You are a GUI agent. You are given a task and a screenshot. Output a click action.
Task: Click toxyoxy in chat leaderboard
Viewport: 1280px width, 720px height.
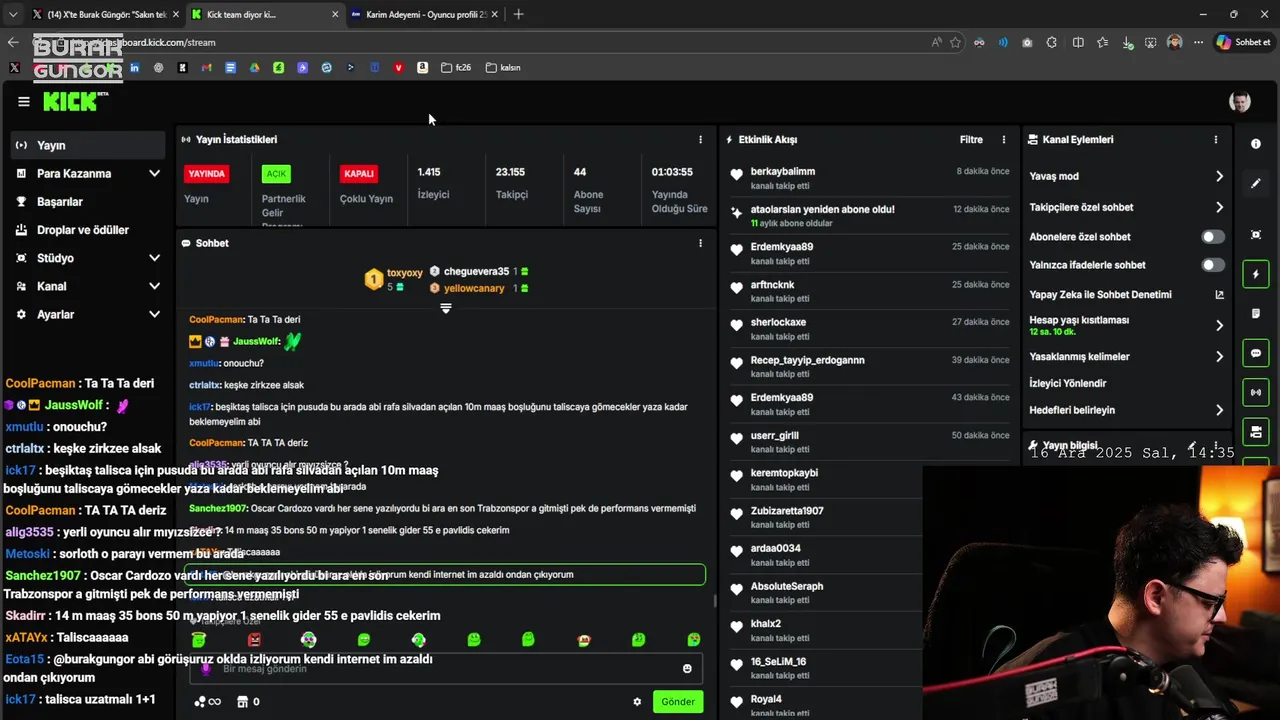pos(405,272)
